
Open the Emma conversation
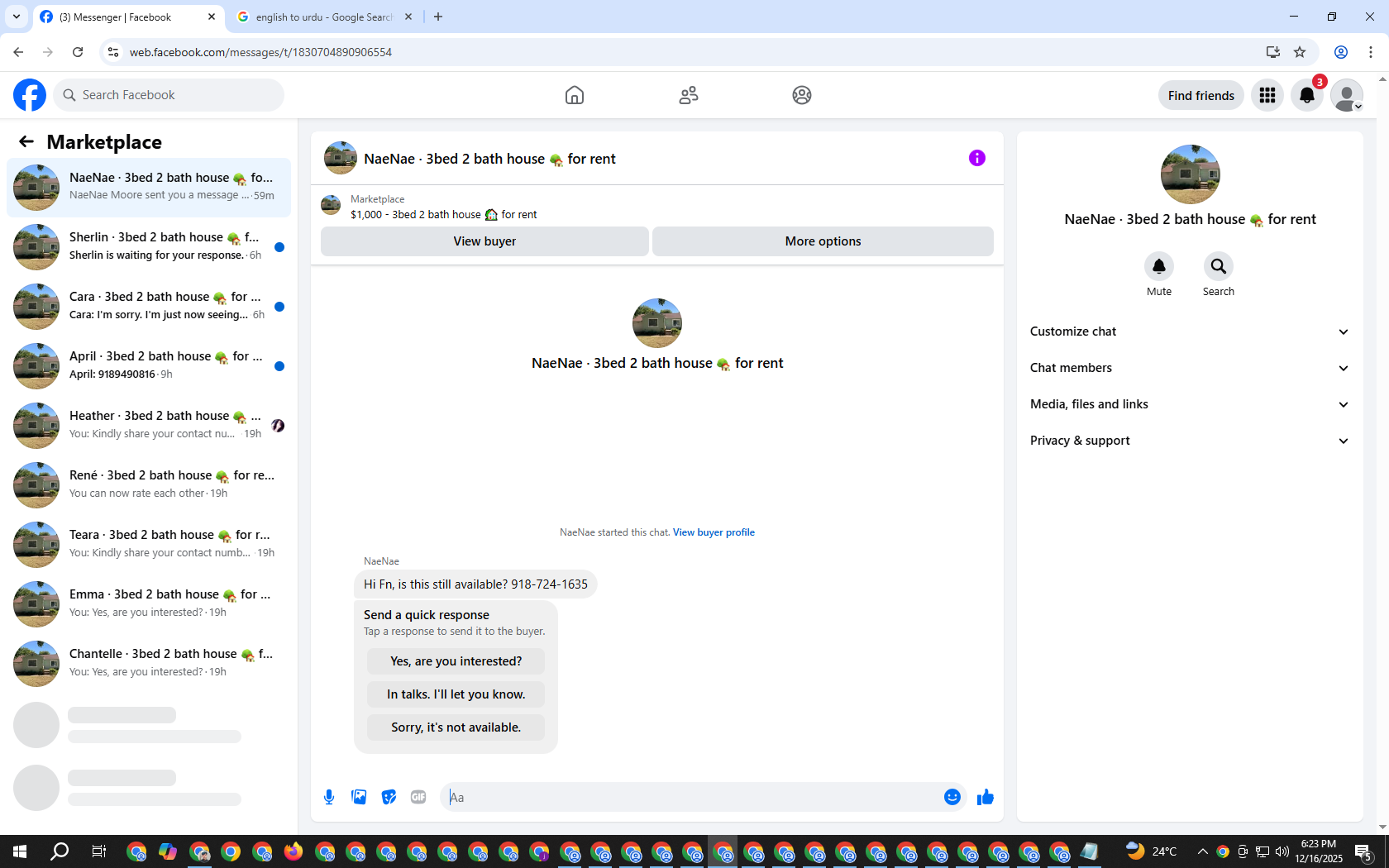point(149,604)
